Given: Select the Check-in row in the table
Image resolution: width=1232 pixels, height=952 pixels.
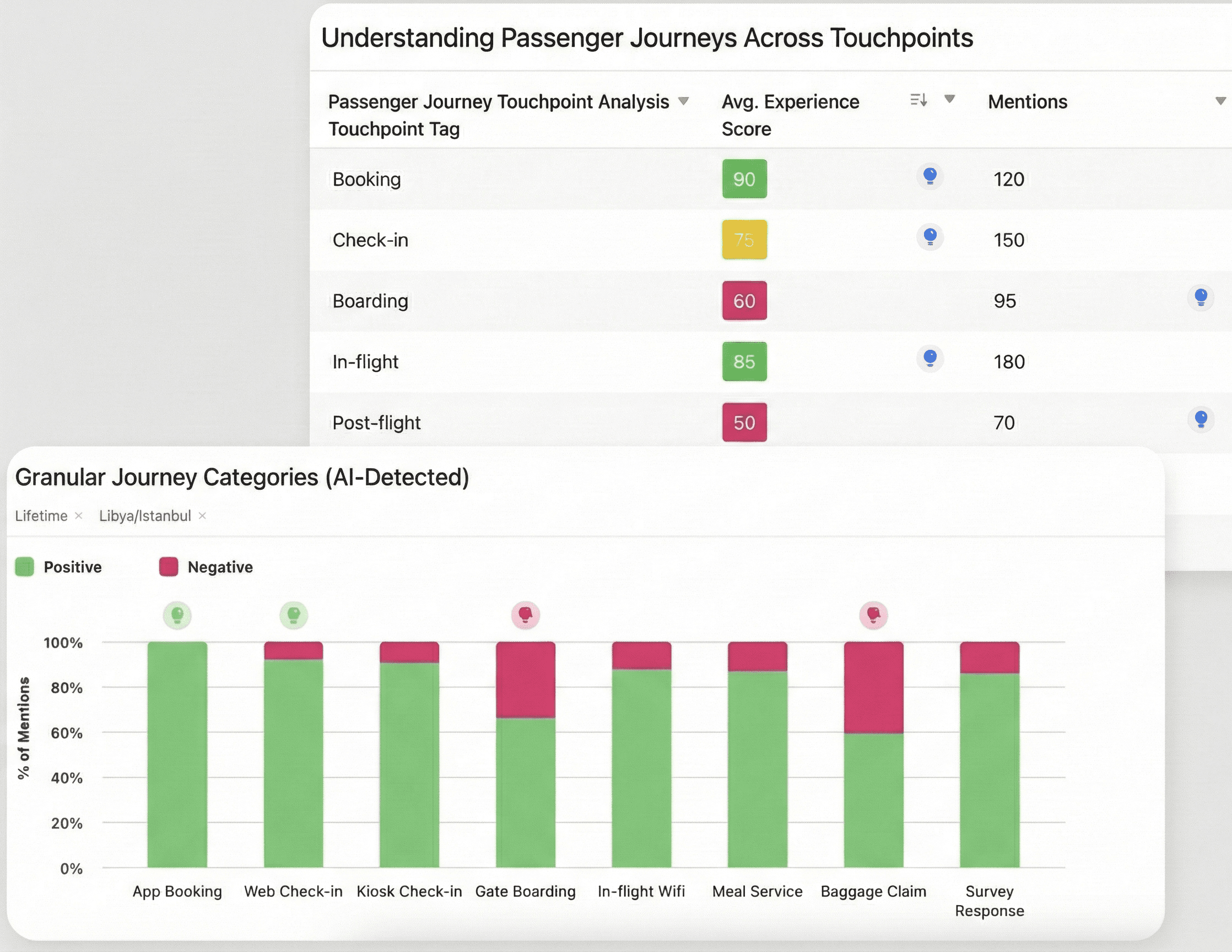Looking at the screenshot, I should [x=372, y=240].
